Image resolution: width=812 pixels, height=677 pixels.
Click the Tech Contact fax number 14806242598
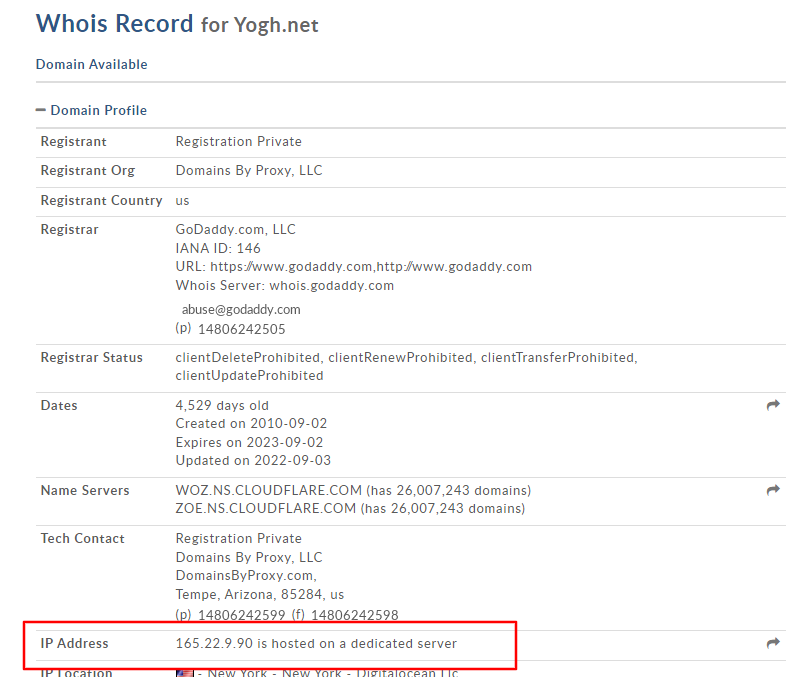point(354,615)
